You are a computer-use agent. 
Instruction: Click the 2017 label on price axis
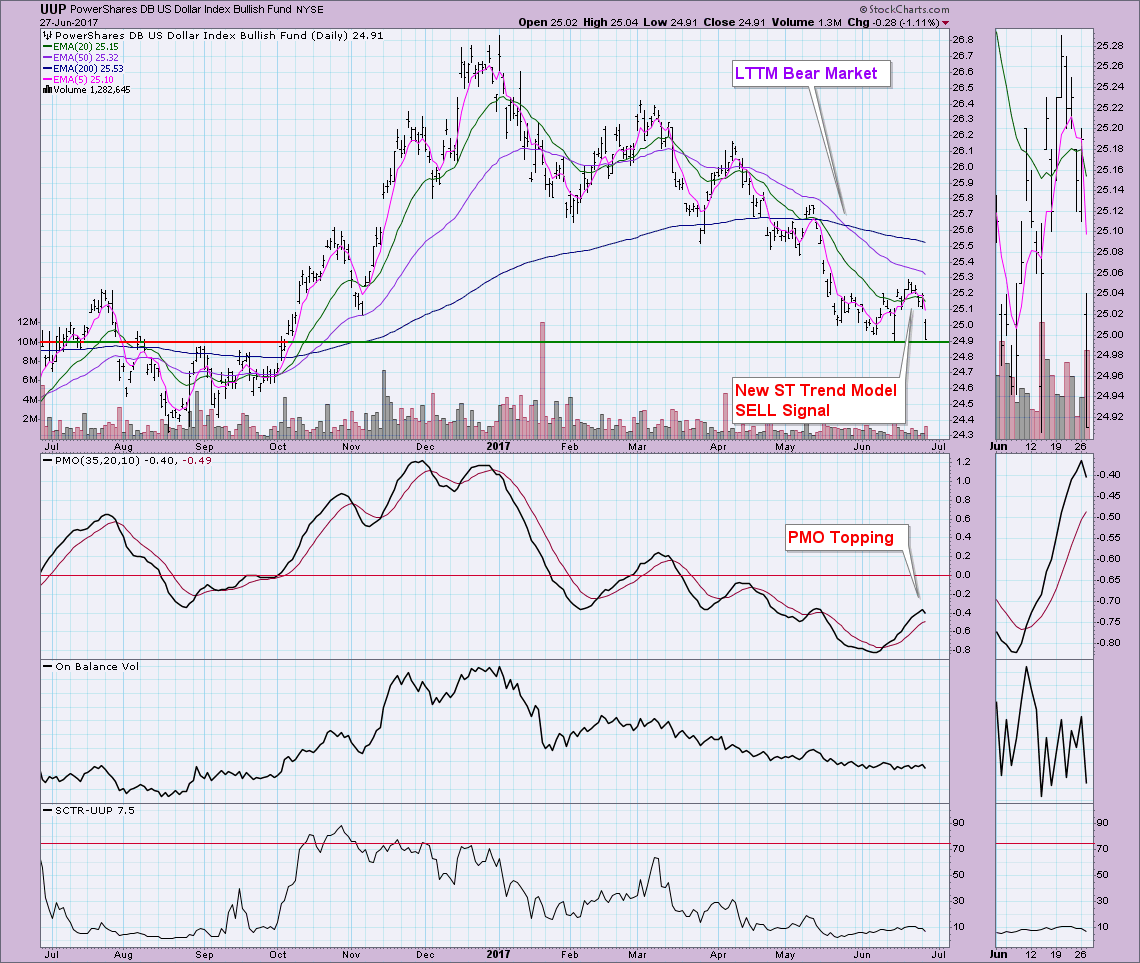click(x=498, y=446)
